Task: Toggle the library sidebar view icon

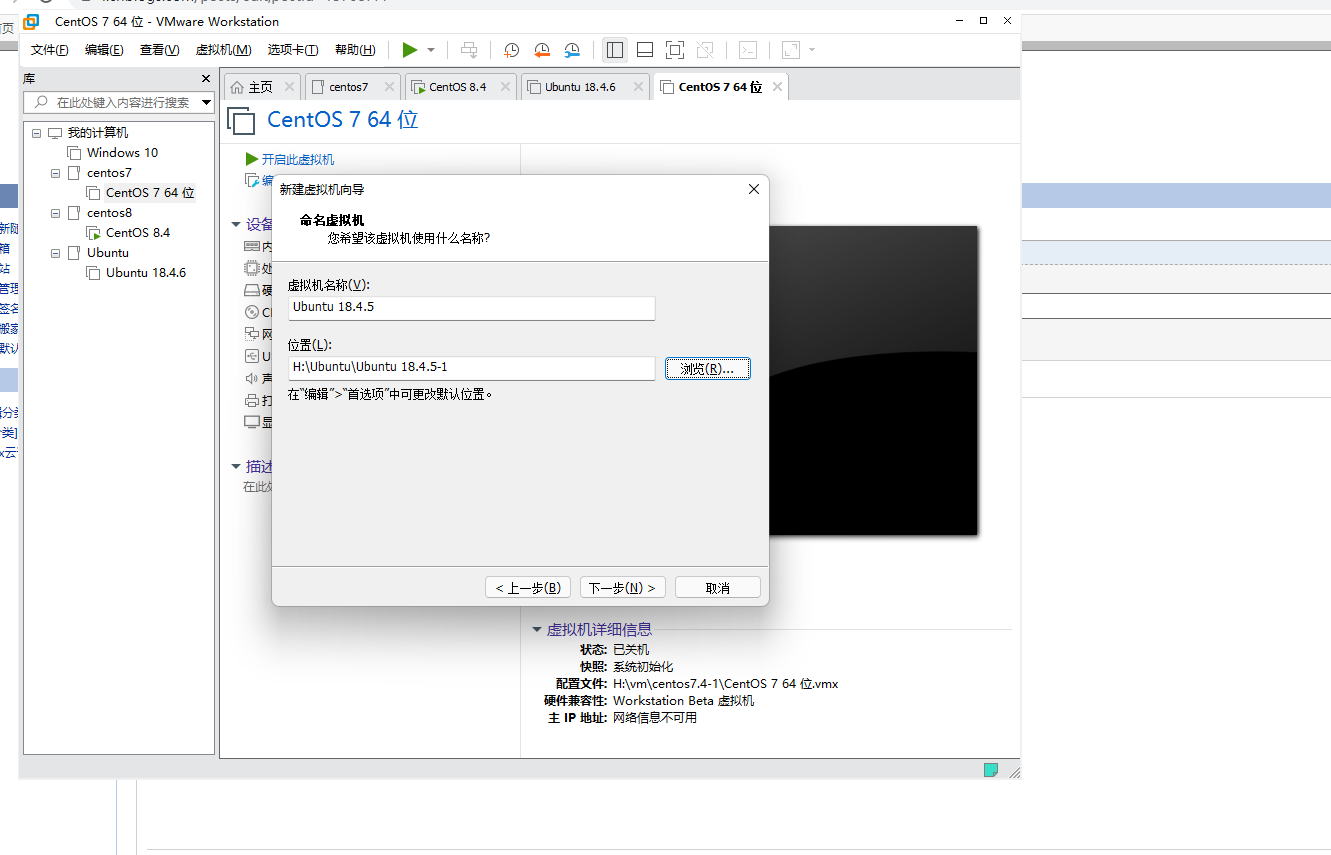Action: (615, 50)
